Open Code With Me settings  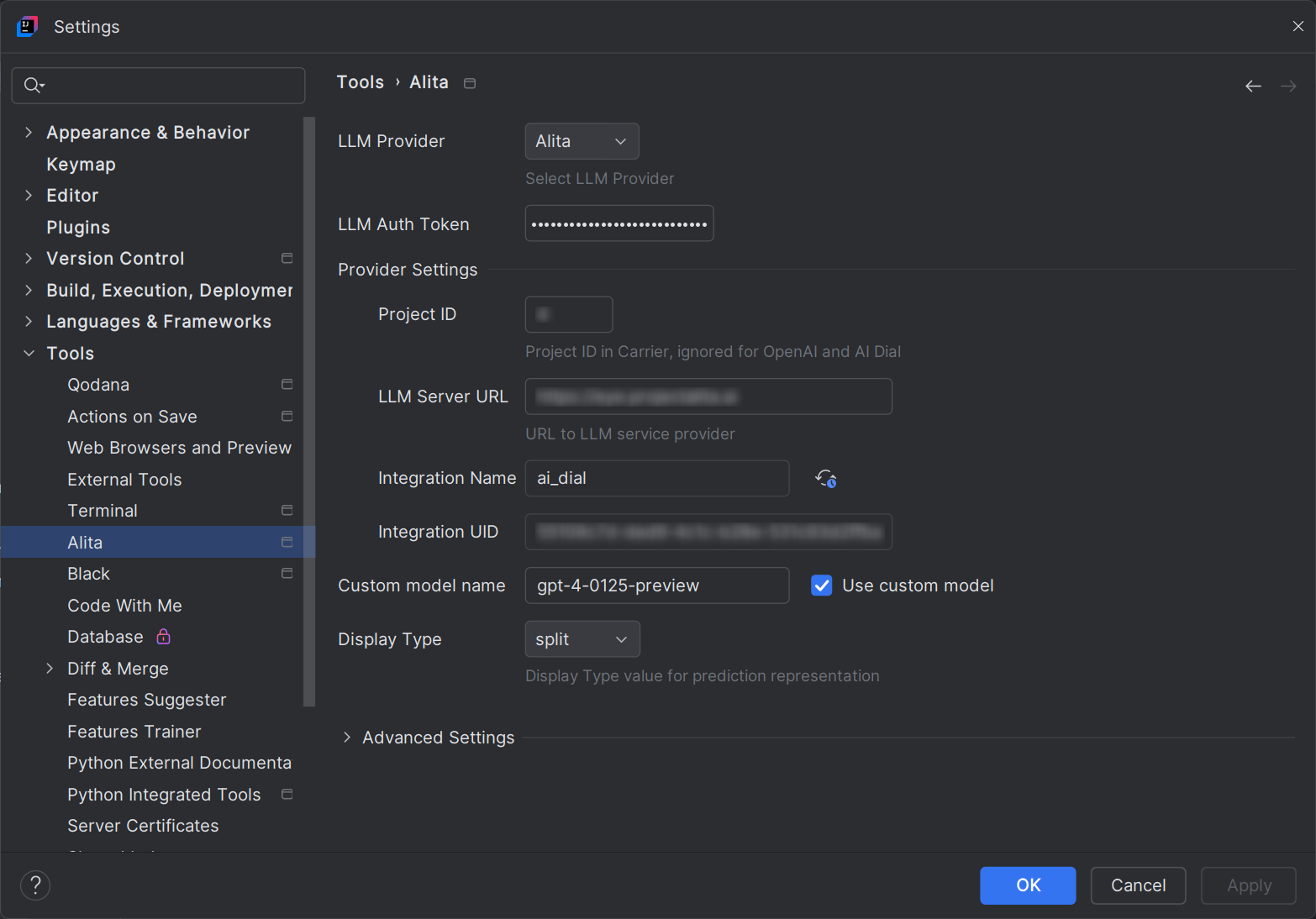(x=124, y=606)
